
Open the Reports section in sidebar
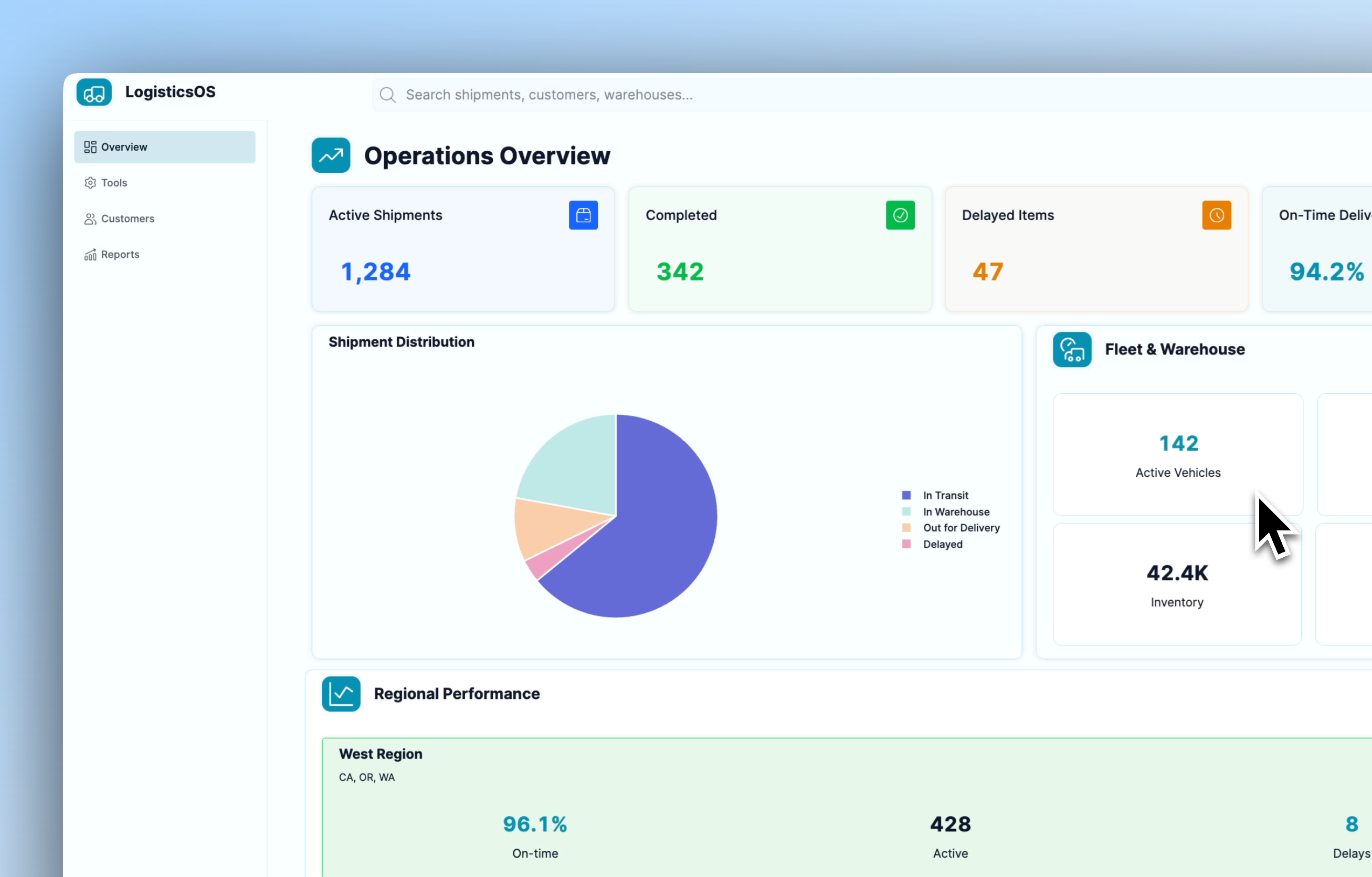pyautogui.click(x=120, y=254)
